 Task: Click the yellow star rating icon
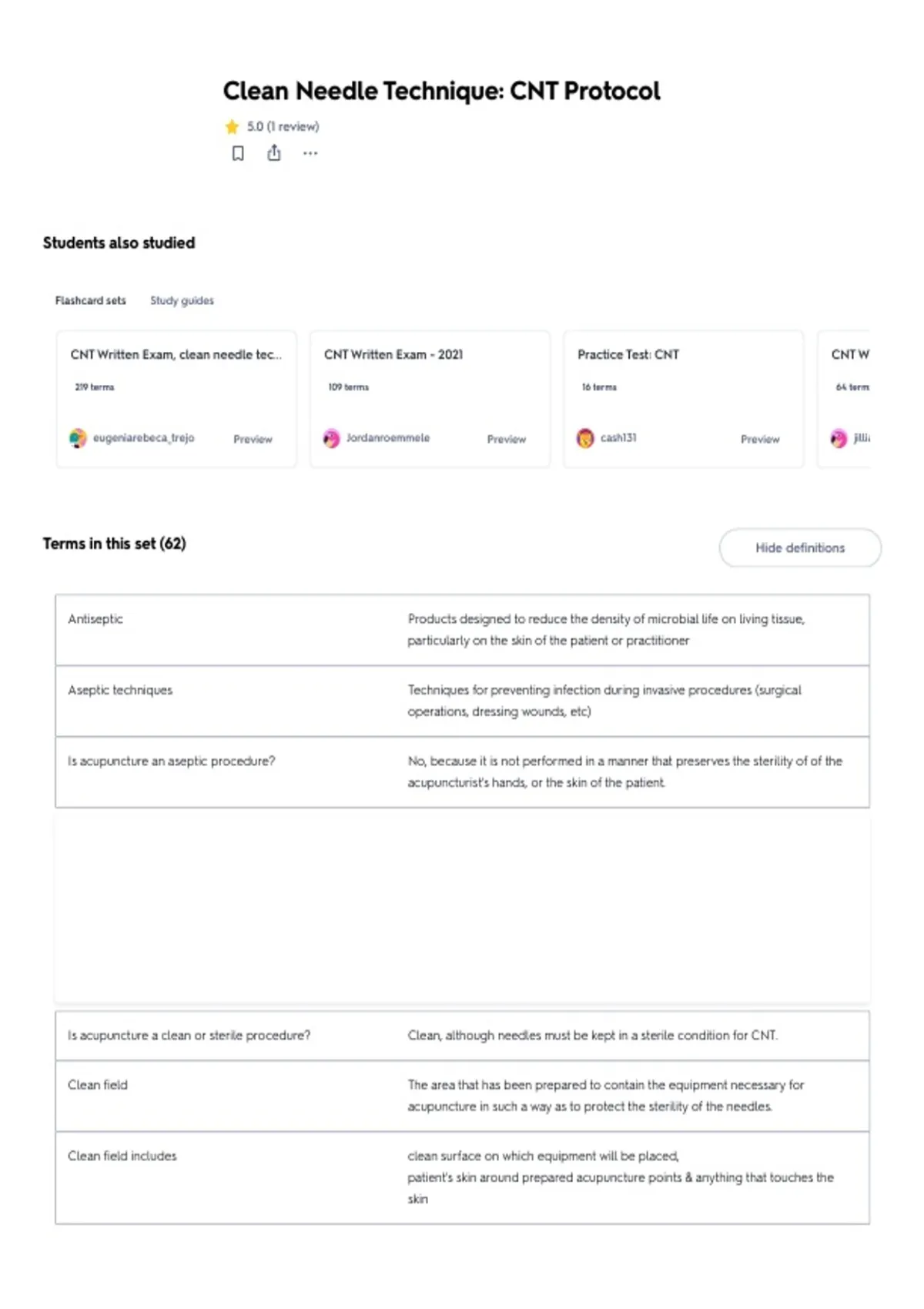pos(232,126)
